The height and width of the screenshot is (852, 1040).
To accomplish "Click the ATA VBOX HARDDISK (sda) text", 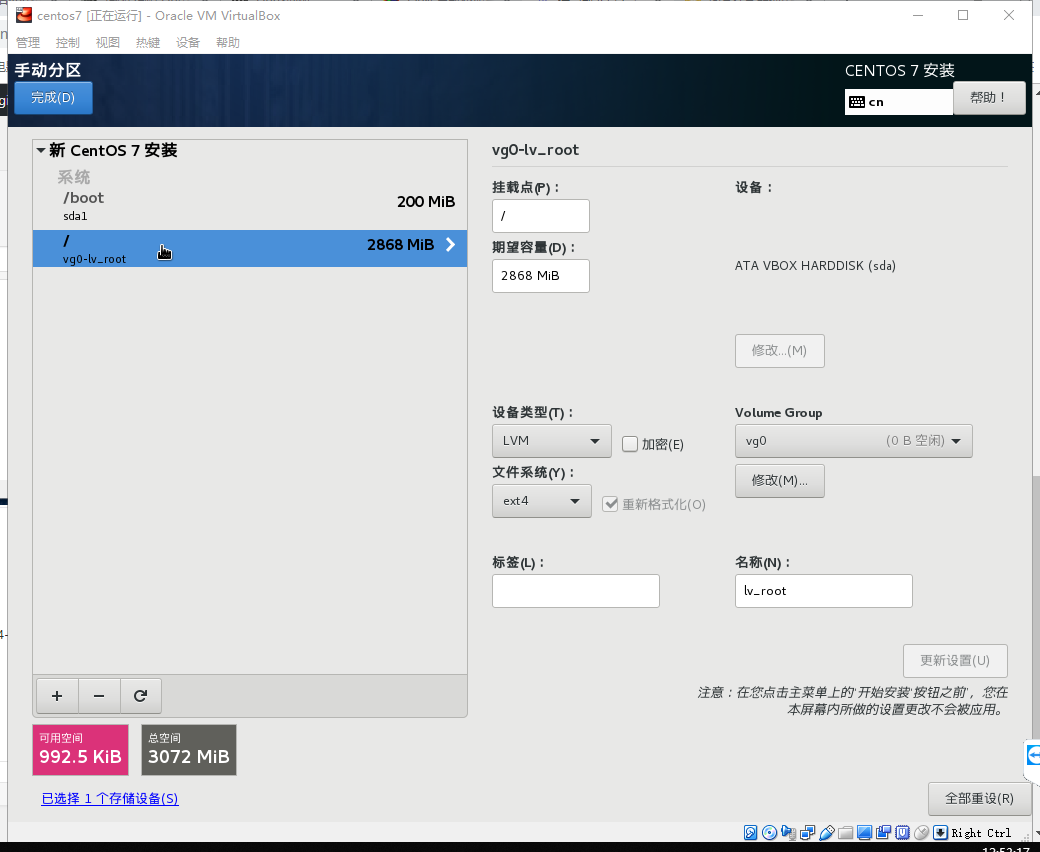I will [x=815, y=266].
